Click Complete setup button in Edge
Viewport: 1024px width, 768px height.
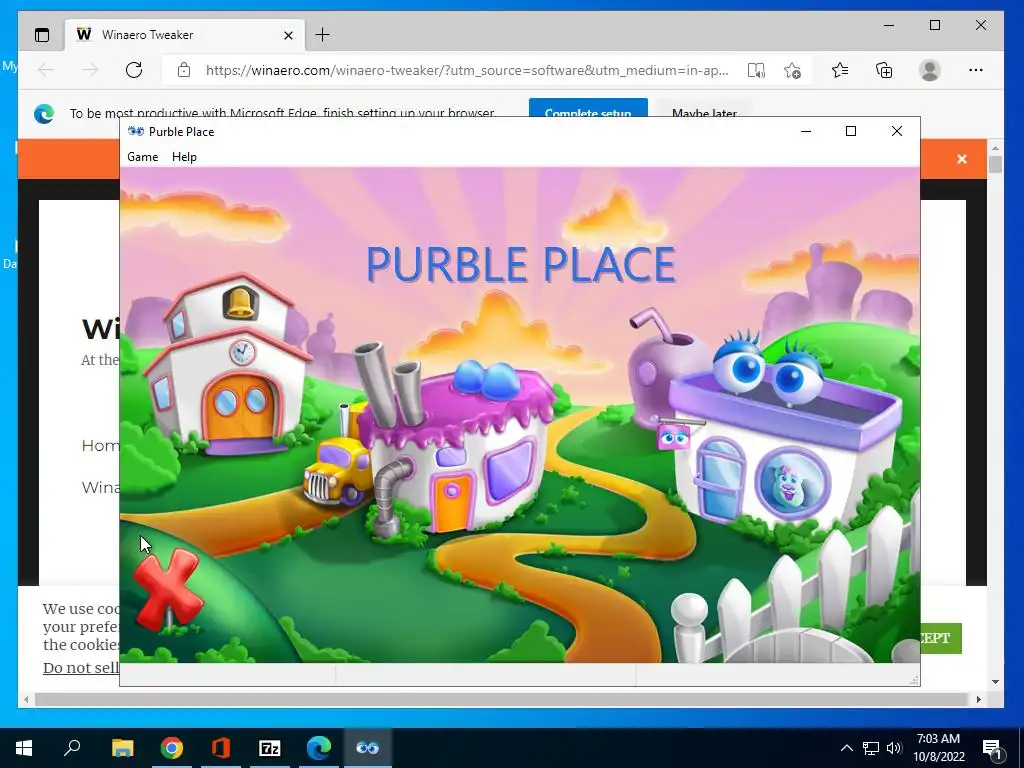pos(588,110)
